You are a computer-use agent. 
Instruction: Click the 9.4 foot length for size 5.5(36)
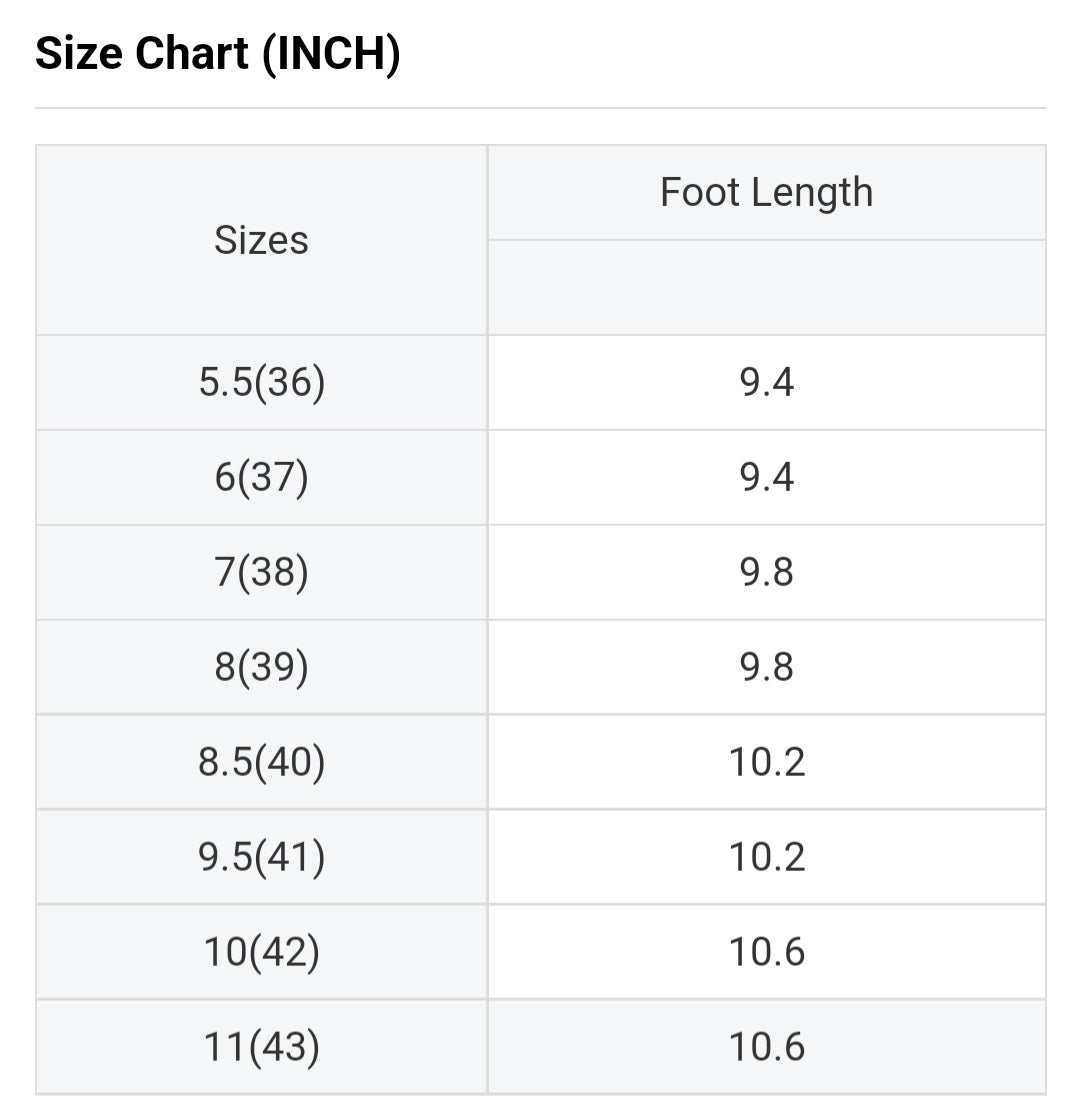(766, 383)
